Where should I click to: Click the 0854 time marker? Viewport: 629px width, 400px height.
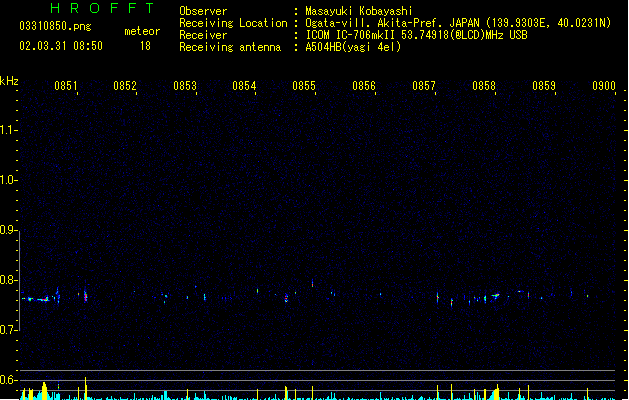244,86
